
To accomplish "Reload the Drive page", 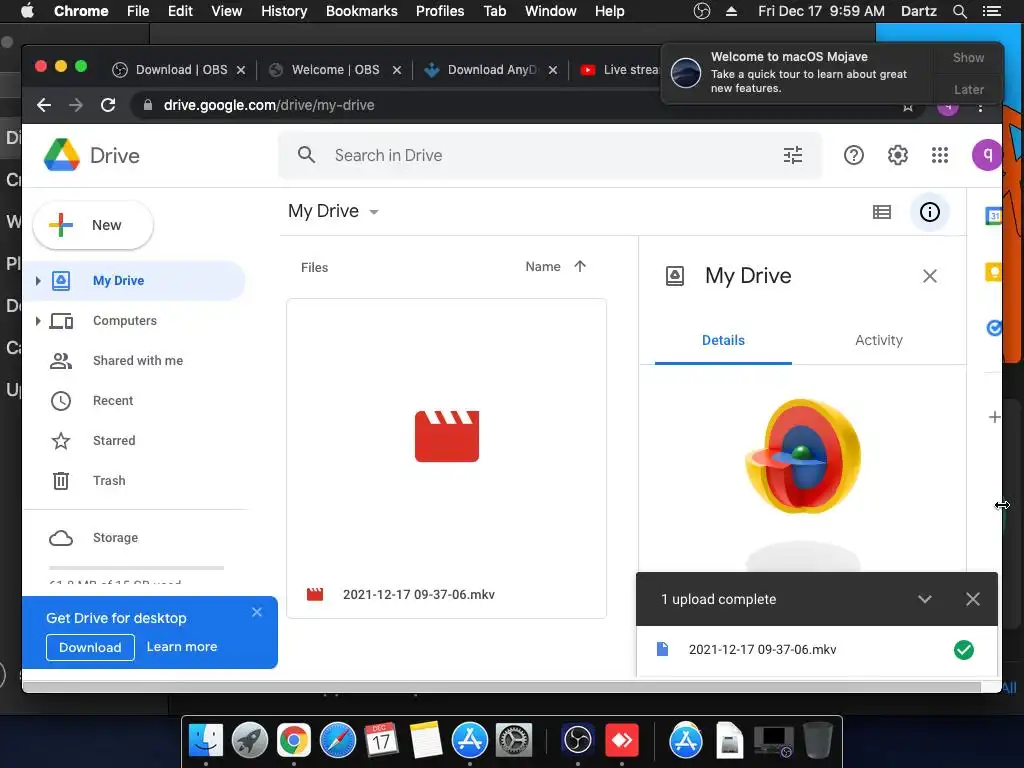I will coord(108,105).
